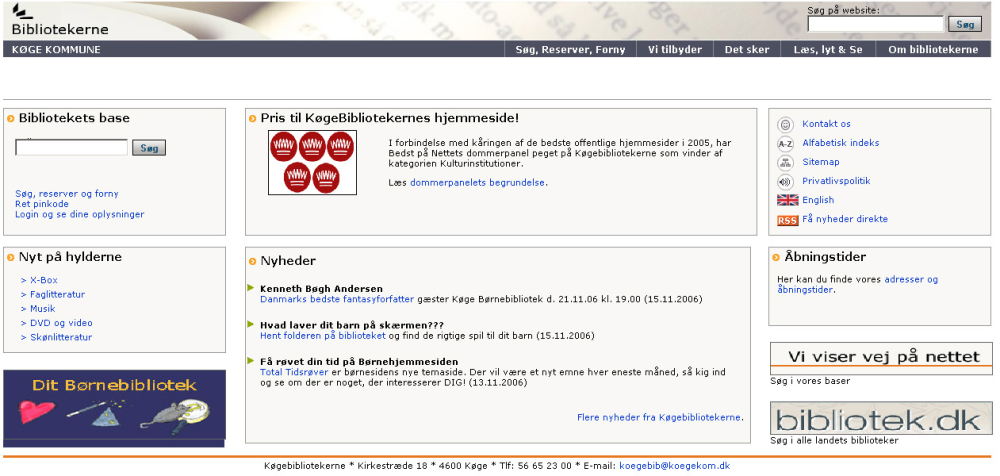Click Søg i vores baser caption

coord(810,382)
